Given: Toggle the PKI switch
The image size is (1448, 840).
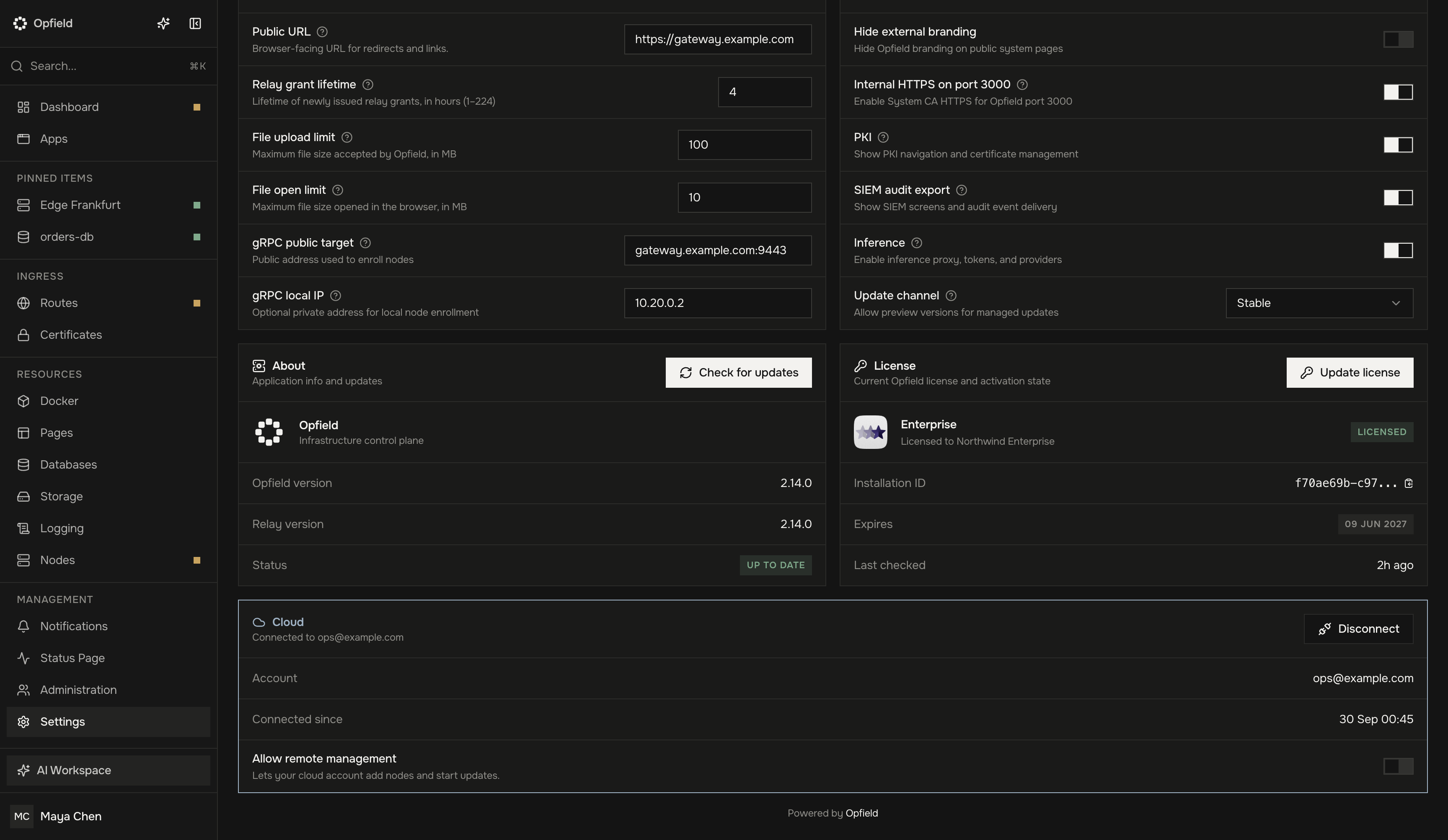Looking at the screenshot, I should click(1398, 145).
